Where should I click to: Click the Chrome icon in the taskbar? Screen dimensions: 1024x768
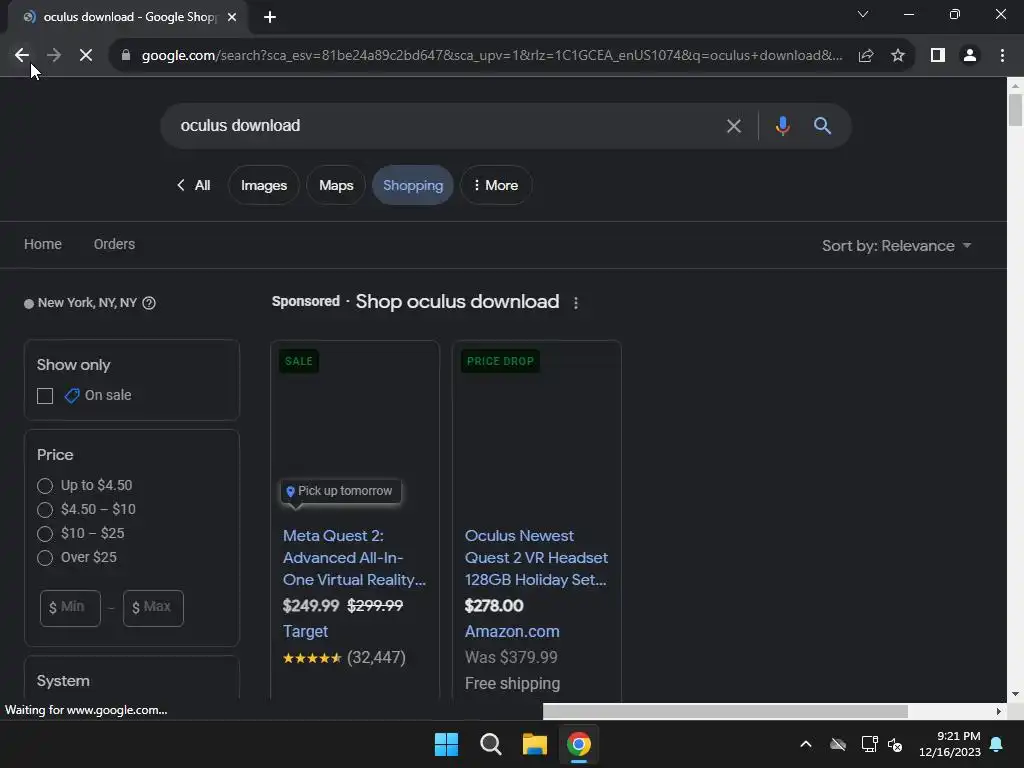(x=579, y=744)
